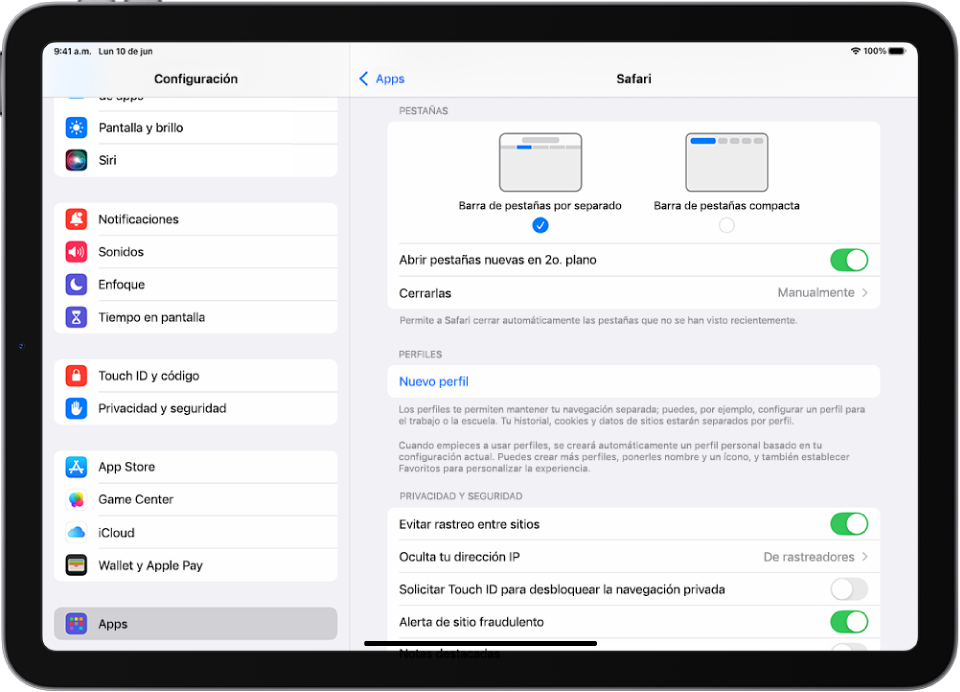Screen dimensions: 960x692
Task: Open the Cerrarlas options showing Manualmente
Action: click(820, 293)
